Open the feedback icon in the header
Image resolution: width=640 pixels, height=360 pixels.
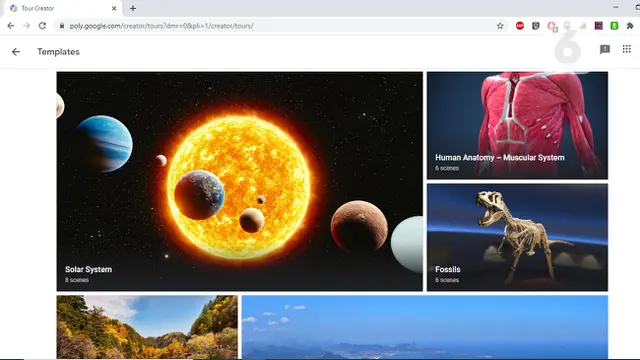pos(604,49)
